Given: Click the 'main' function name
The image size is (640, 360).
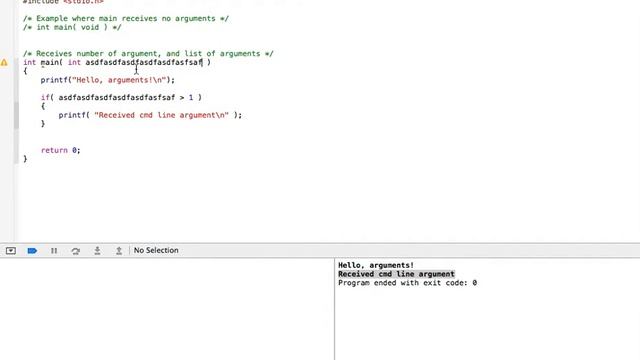Looking at the screenshot, I should (x=49, y=62).
